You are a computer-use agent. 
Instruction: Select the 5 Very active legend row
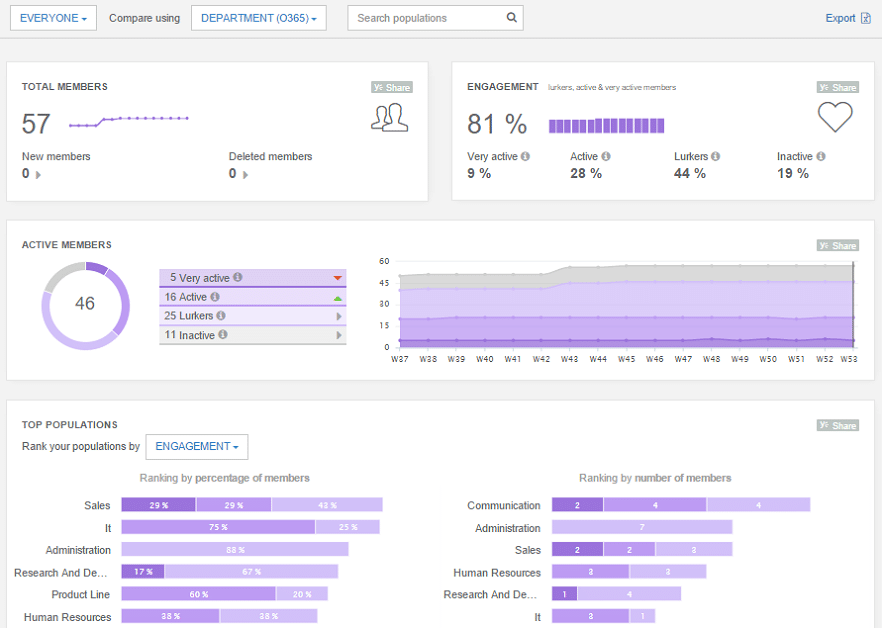[x=252, y=278]
